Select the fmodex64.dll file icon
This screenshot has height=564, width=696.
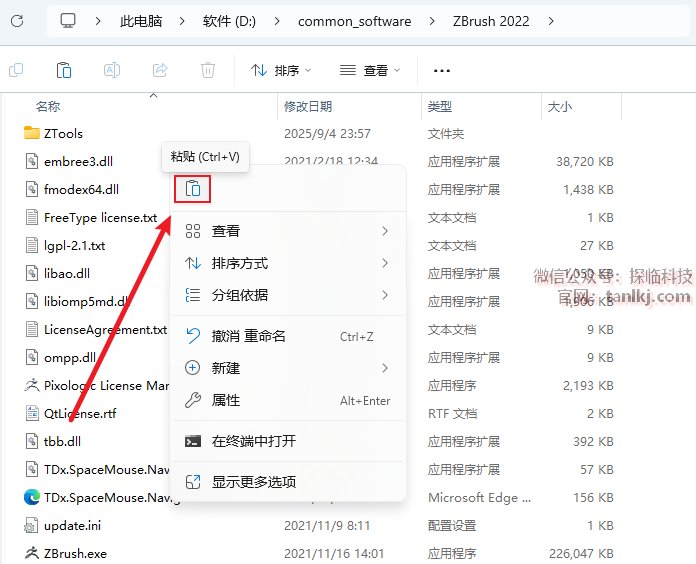coord(32,189)
